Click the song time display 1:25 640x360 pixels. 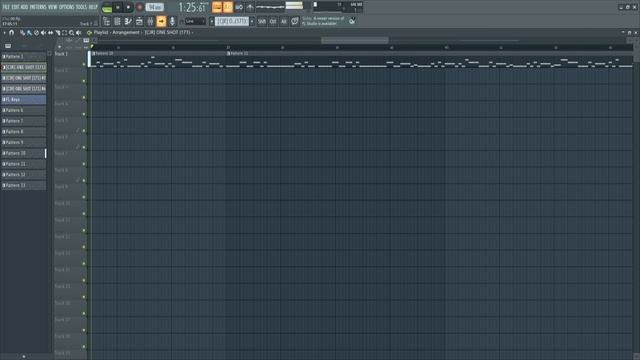(192, 7)
